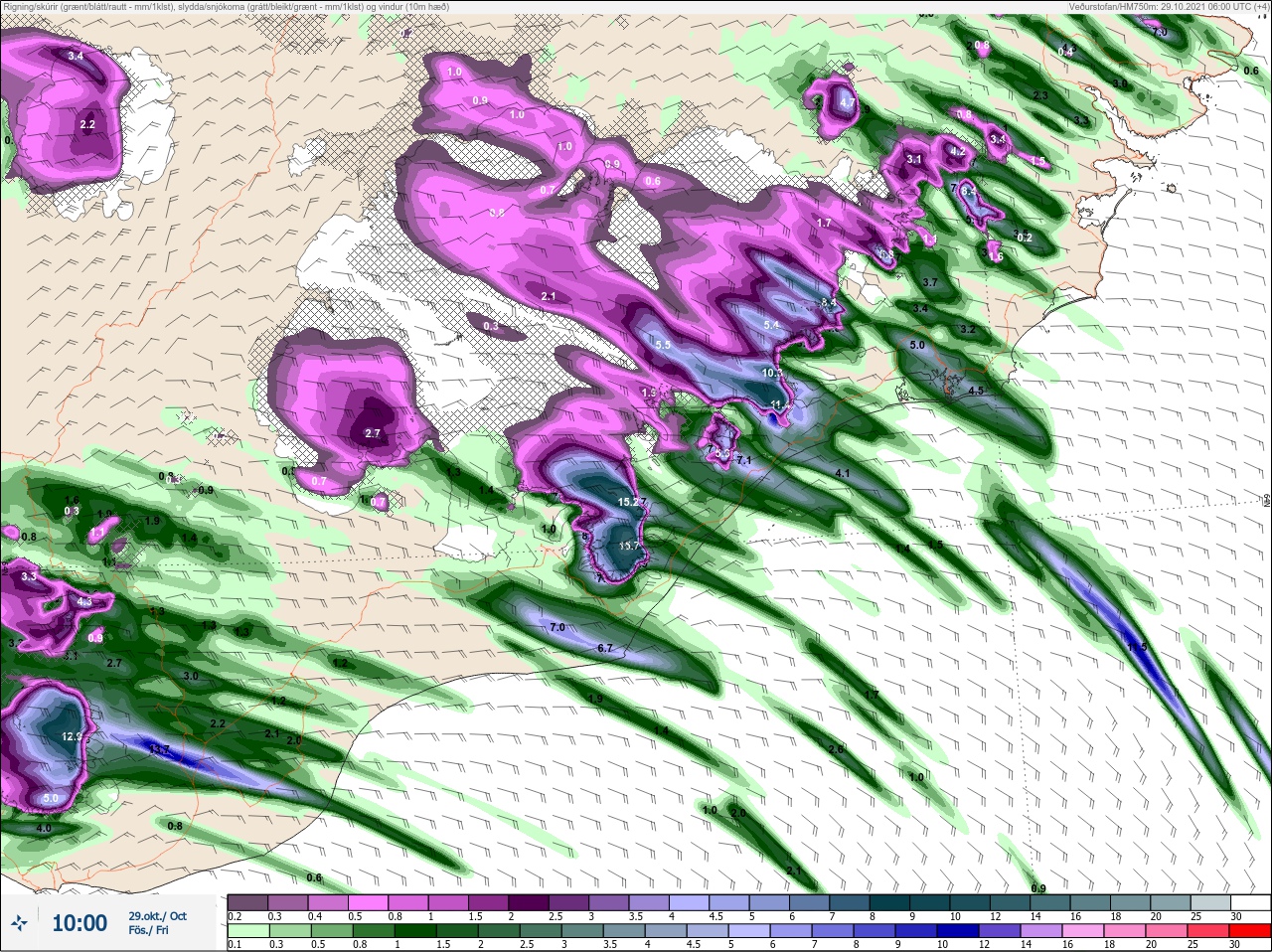Click the four-point star icon beside 10:00
The image size is (1272, 952).
[20, 923]
